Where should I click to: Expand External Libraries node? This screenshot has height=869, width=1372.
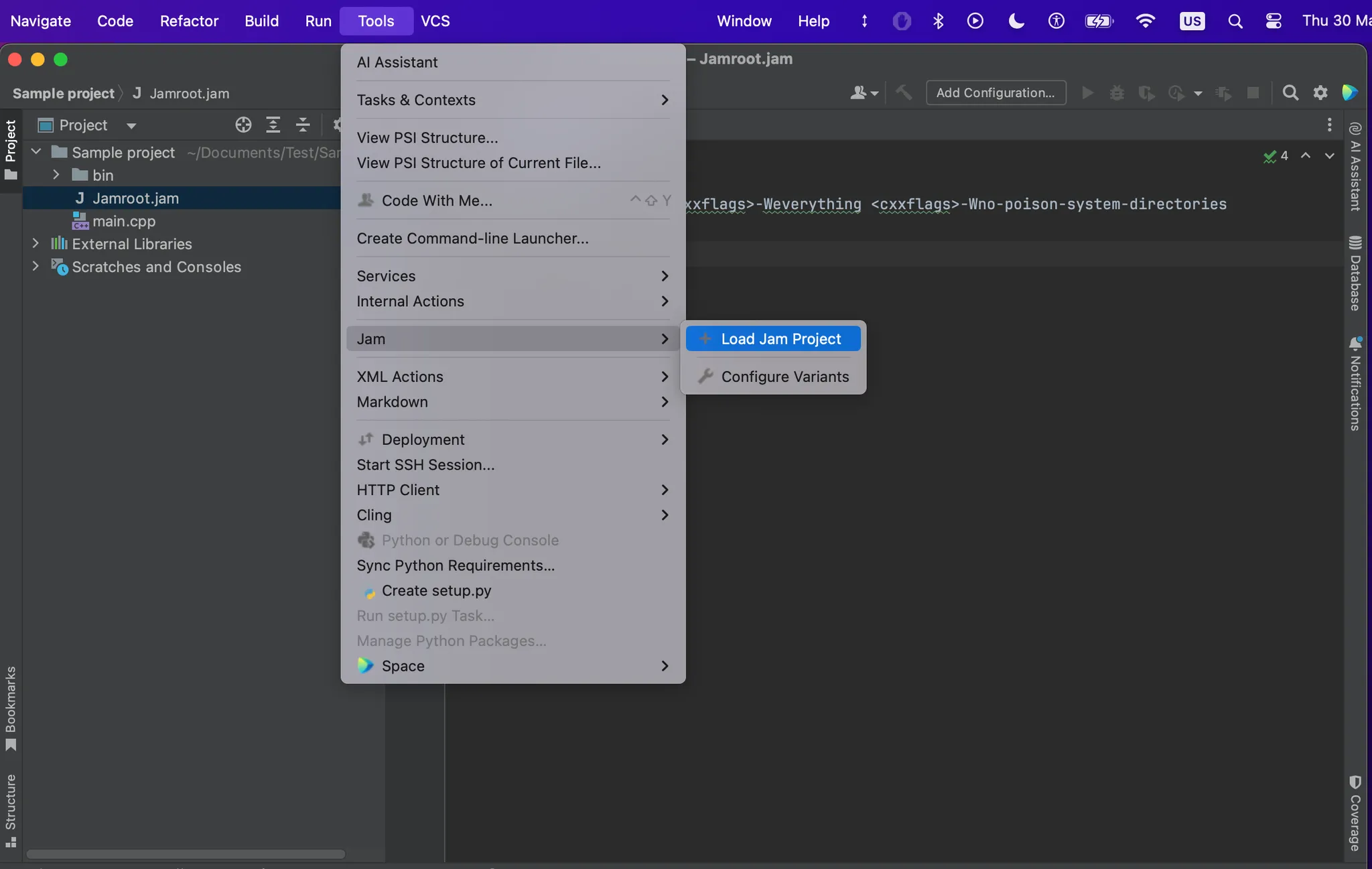(x=36, y=244)
